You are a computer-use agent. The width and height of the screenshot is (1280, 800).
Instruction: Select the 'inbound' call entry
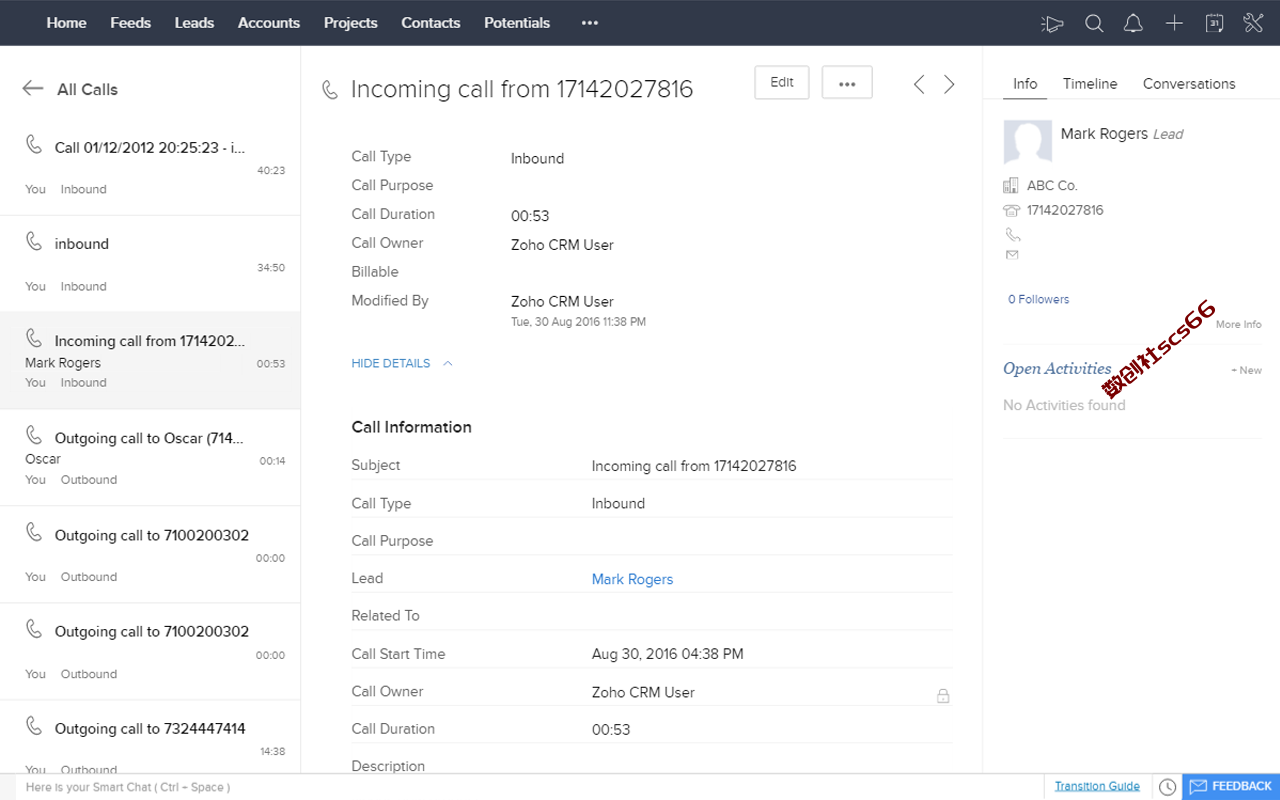coord(150,264)
